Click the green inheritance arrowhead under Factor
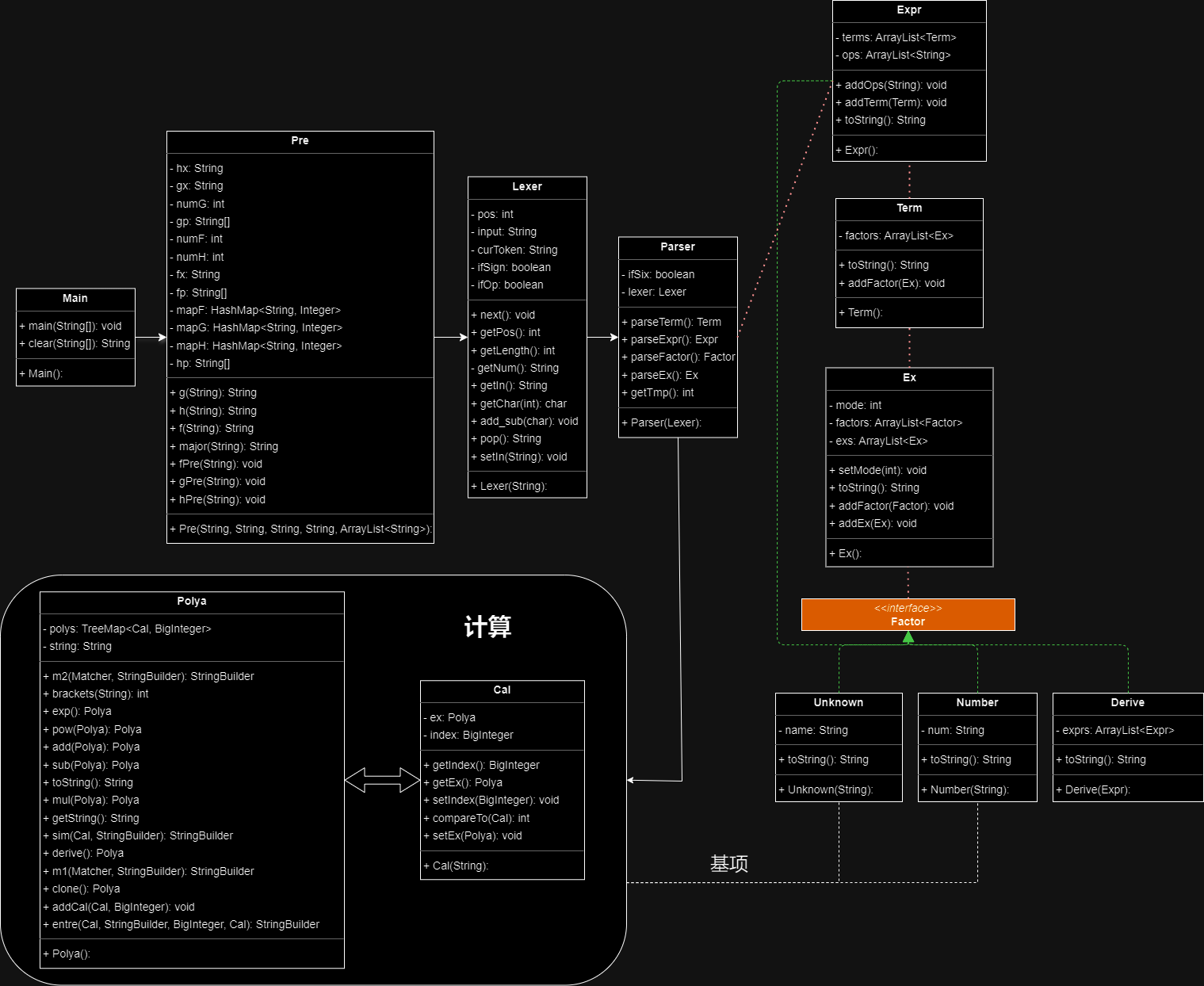 point(908,637)
